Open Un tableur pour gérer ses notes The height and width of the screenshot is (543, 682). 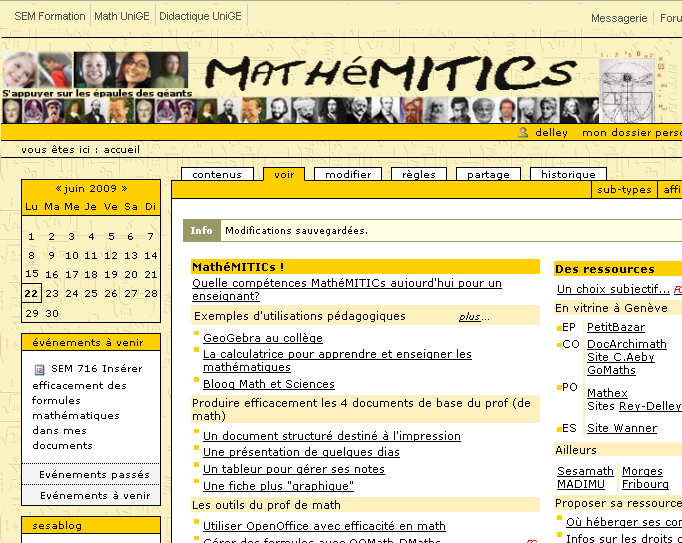coord(294,469)
